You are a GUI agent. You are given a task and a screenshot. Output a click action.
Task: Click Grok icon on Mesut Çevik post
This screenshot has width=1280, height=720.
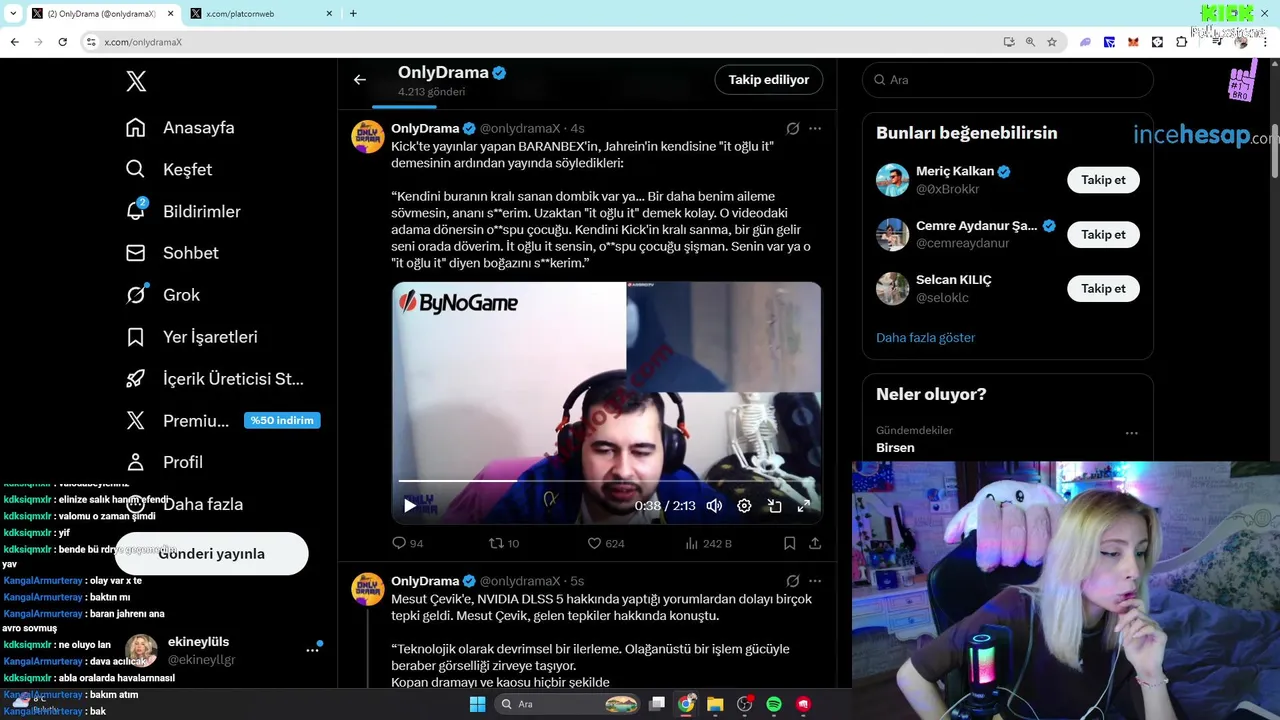click(793, 581)
